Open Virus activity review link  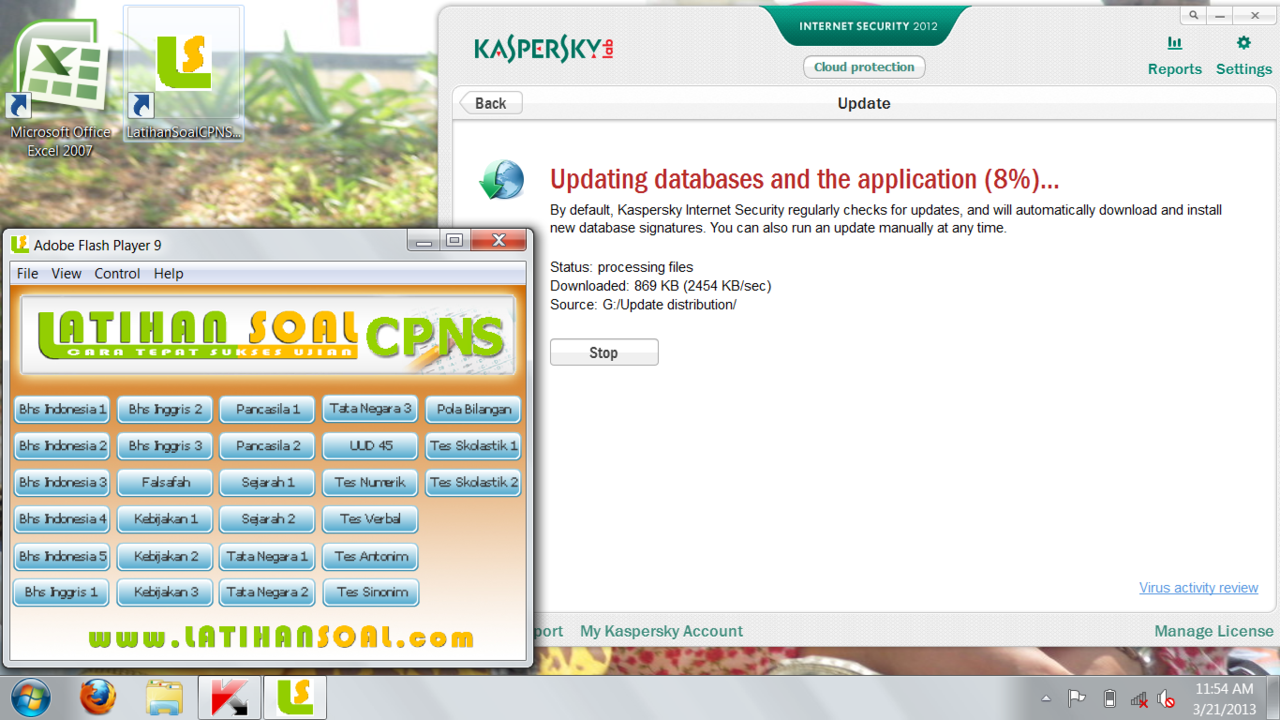[1198, 587]
